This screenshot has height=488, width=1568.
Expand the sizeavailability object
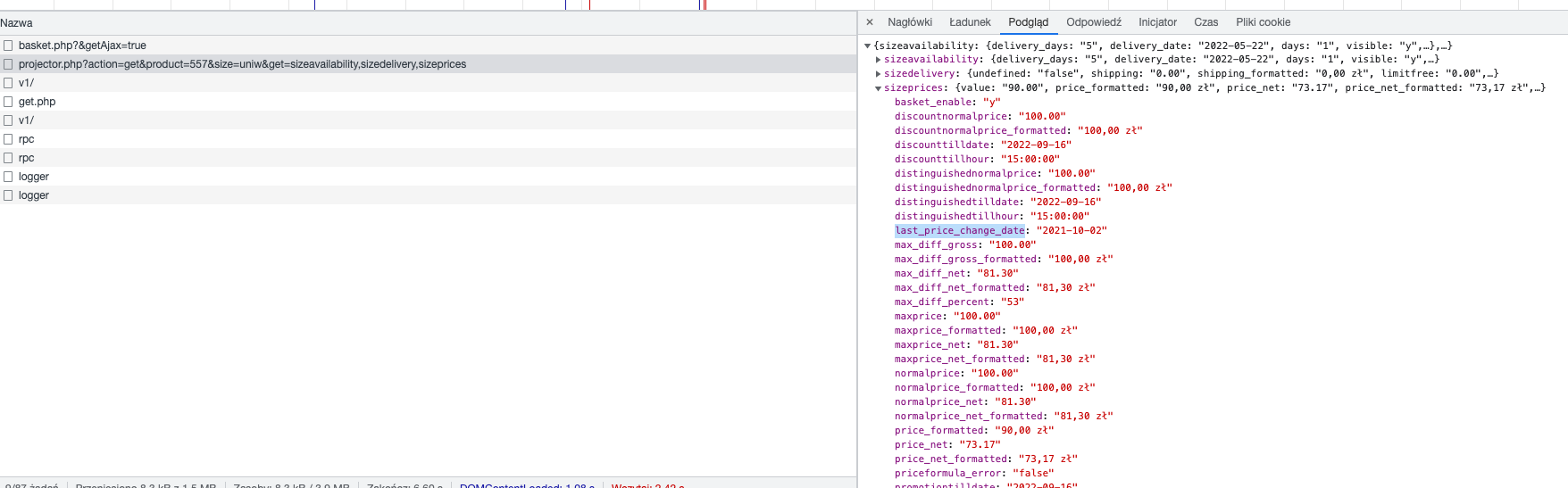(x=879, y=60)
